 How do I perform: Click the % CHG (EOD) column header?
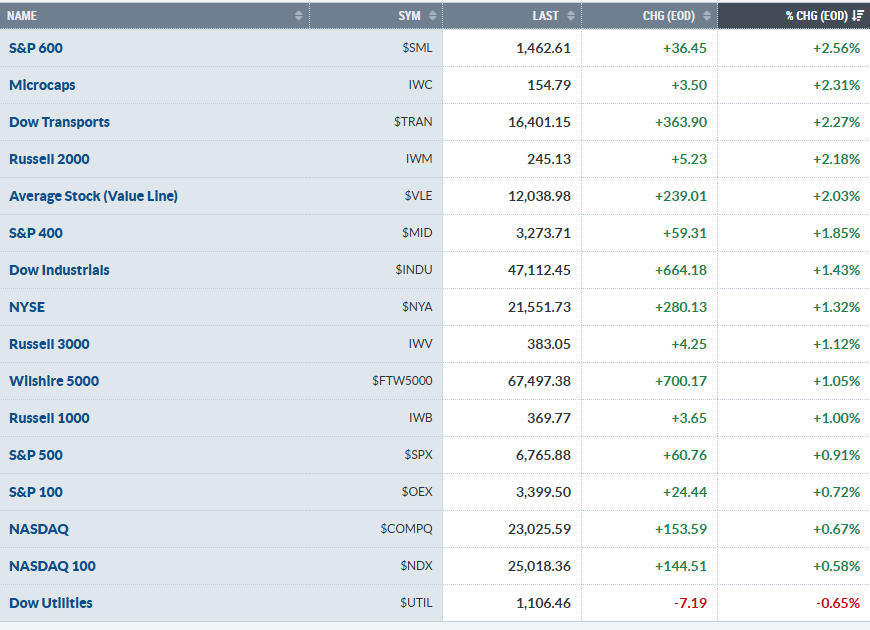[x=793, y=16]
